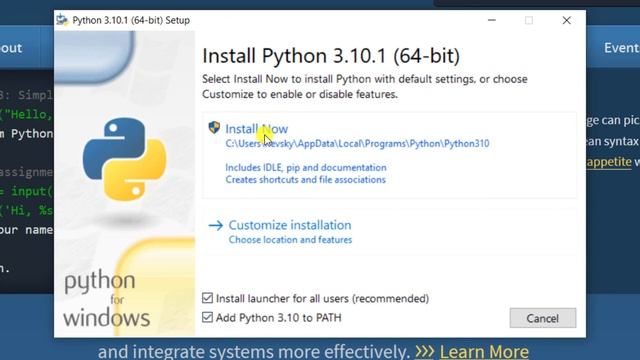Click the arrow icon beside Customize installation

216,225
